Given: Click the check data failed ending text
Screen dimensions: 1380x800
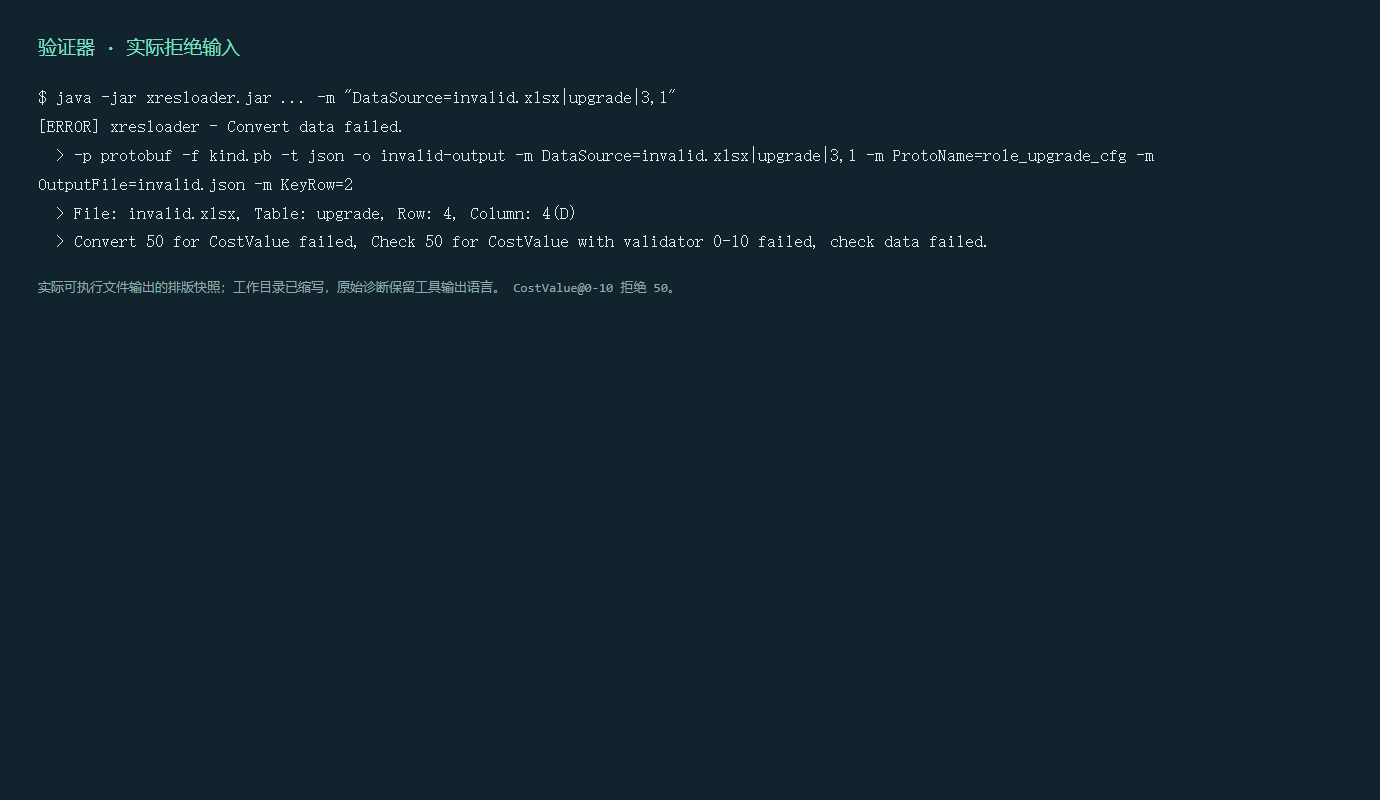Looking at the screenshot, I should click(909, 242).
